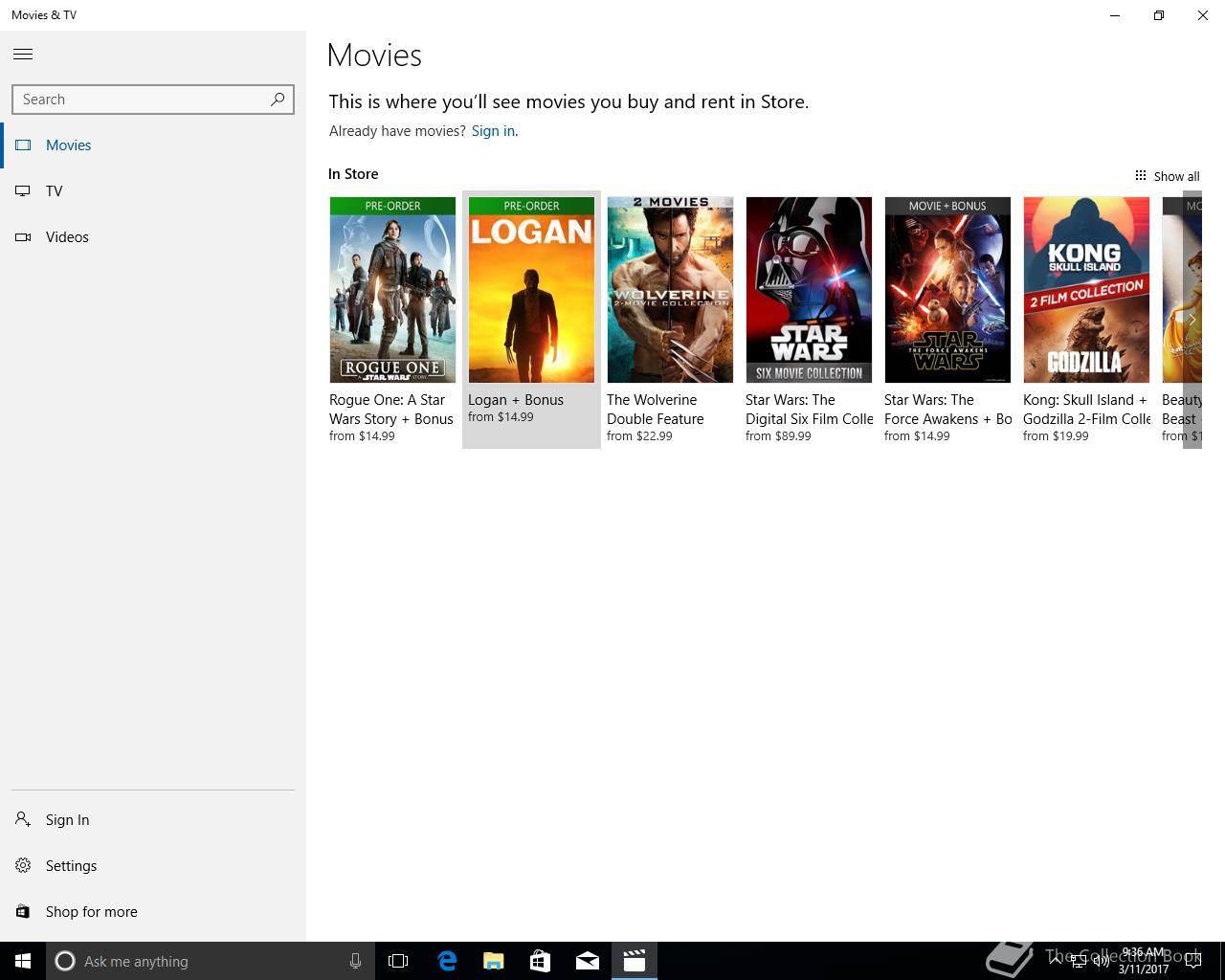The width and height of the screenshot is (1225, 980).
Task: Open Action Center notification icon
Action: (x=1192, y=962)
